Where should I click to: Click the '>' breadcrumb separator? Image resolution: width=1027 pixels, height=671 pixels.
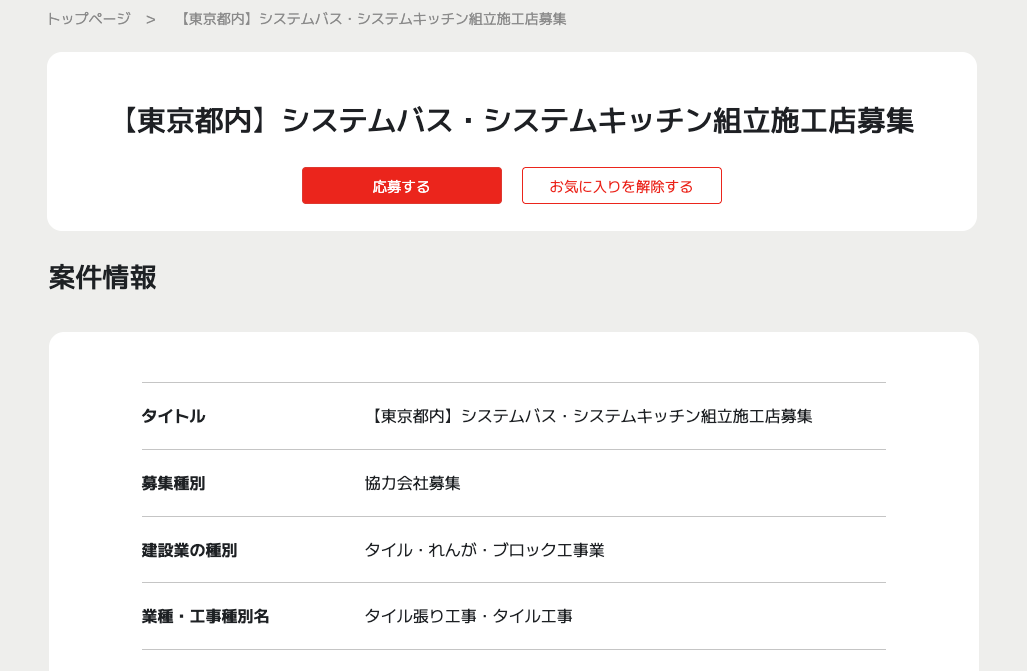pos(151,19)
